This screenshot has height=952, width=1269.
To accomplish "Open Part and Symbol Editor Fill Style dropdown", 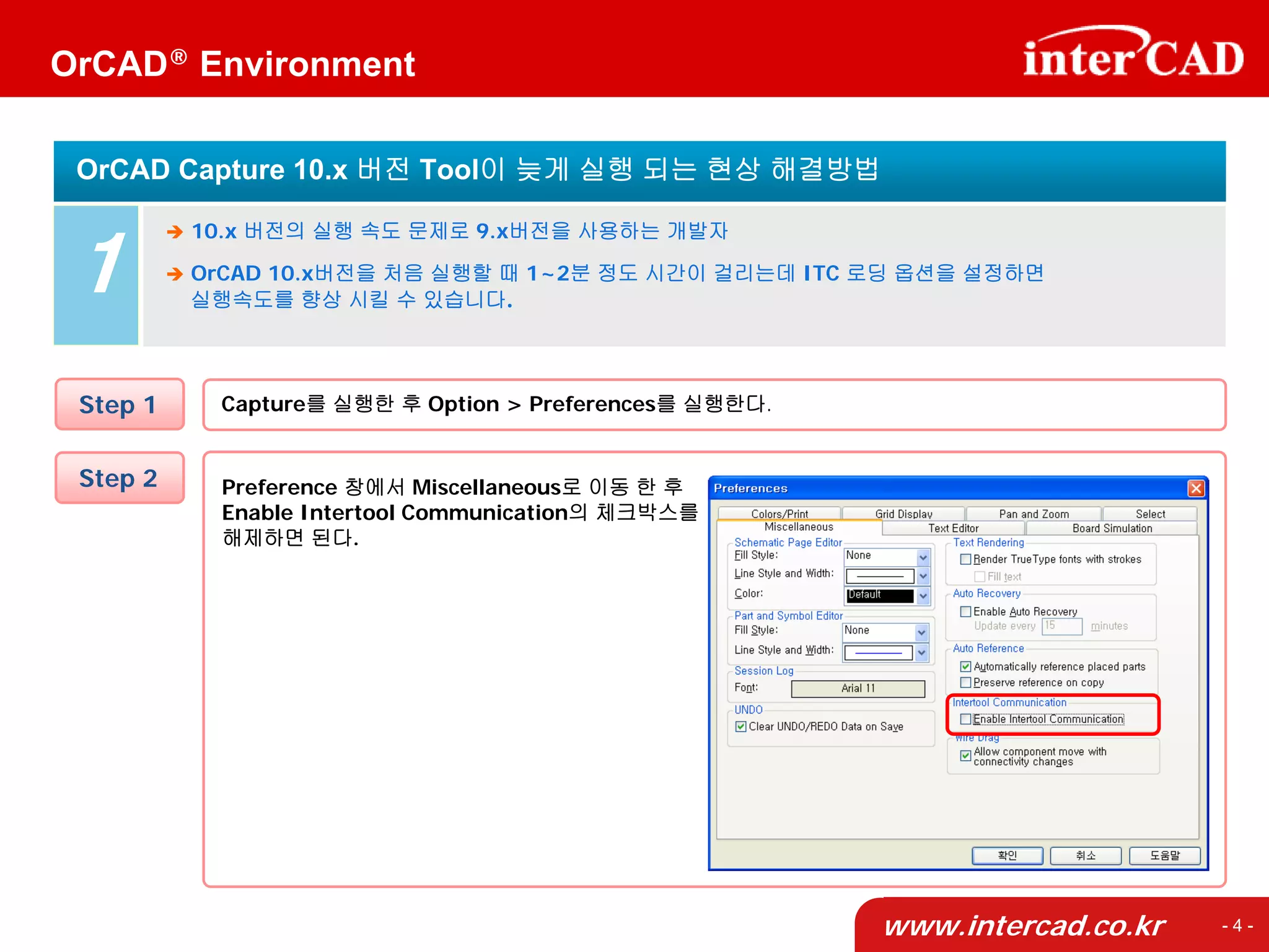I will pos(921,632).
